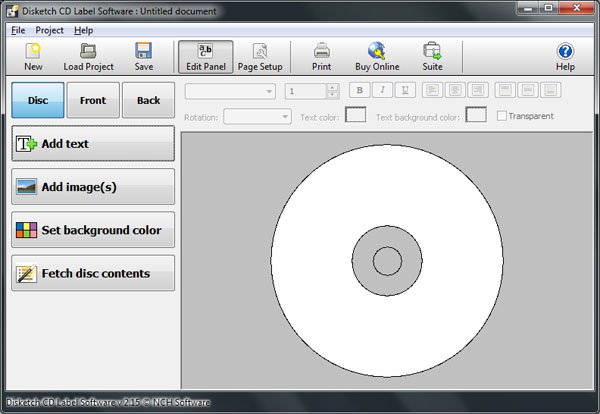The width and height of the screenshot is (600, 414).
Task: Print the label using Print icon
Action: click(321, 57)
